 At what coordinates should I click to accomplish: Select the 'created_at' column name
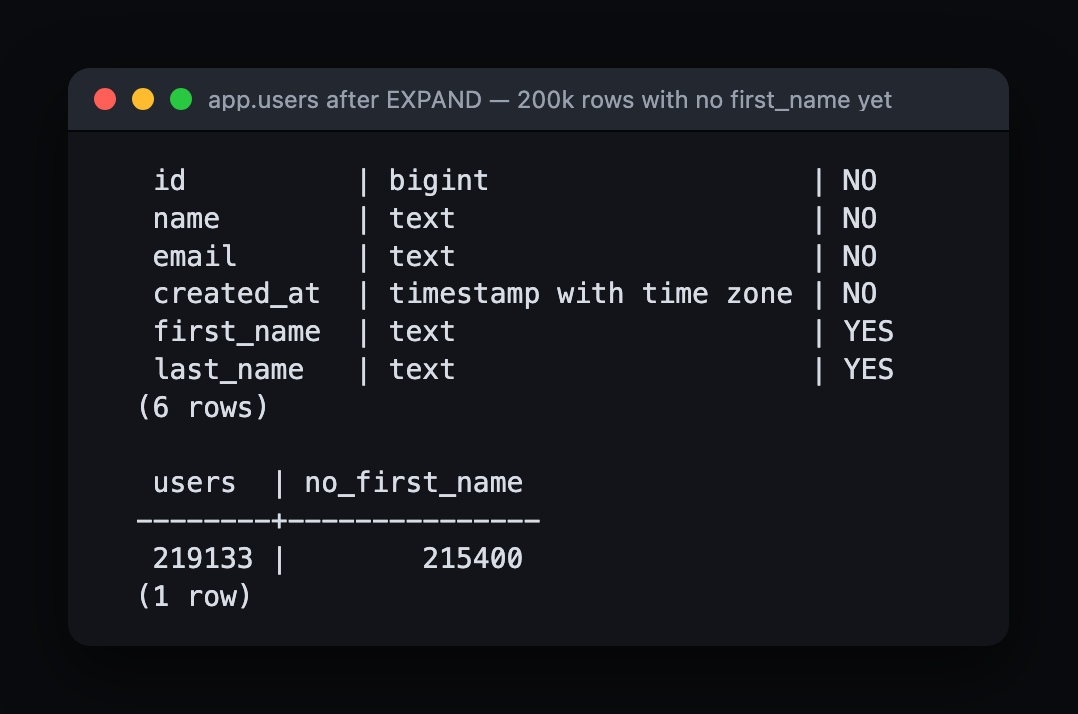click(236, 294)
